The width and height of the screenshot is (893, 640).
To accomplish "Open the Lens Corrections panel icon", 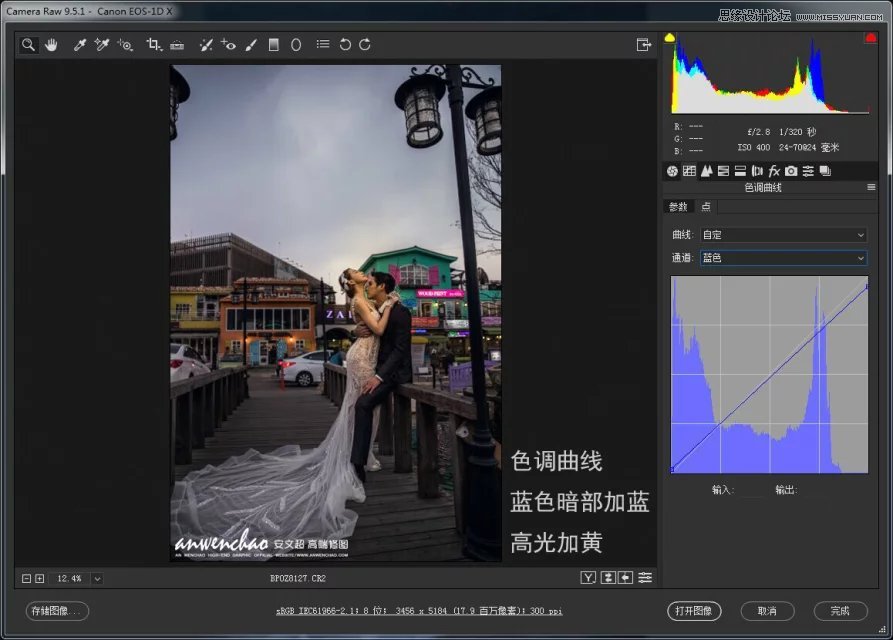I will (757, 171).
